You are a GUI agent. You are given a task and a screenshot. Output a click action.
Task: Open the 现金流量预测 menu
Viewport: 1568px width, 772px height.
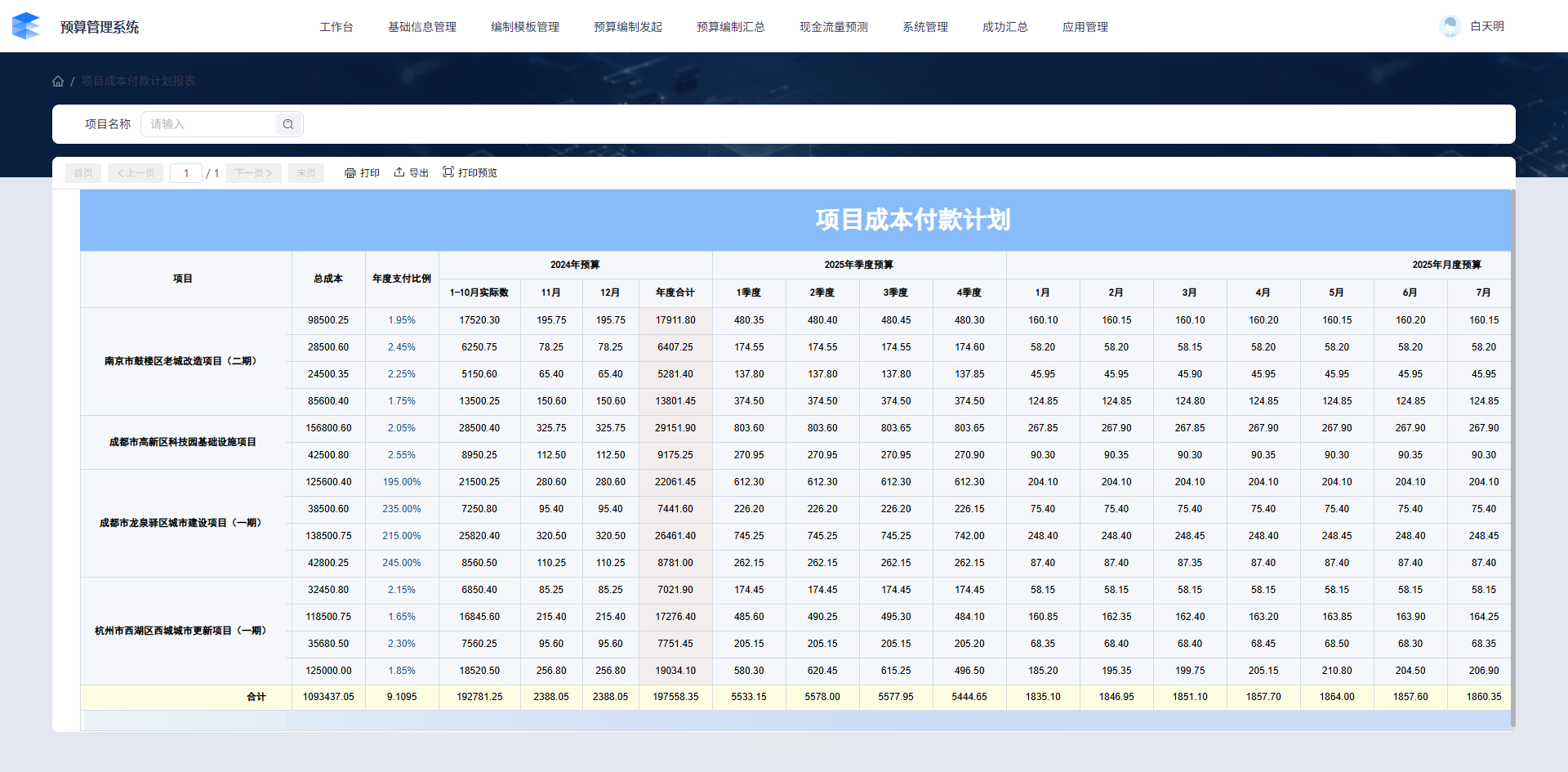834,27
